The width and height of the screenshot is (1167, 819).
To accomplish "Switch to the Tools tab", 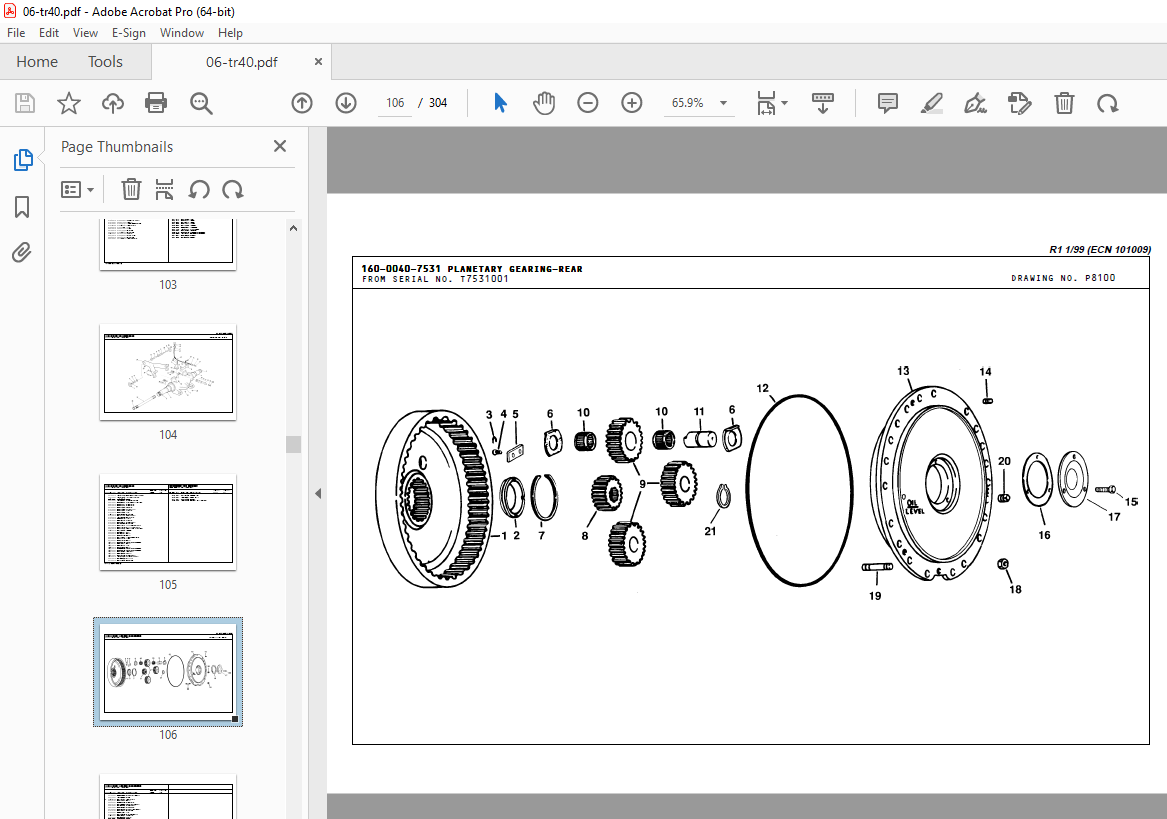I will tap(105, 62).
